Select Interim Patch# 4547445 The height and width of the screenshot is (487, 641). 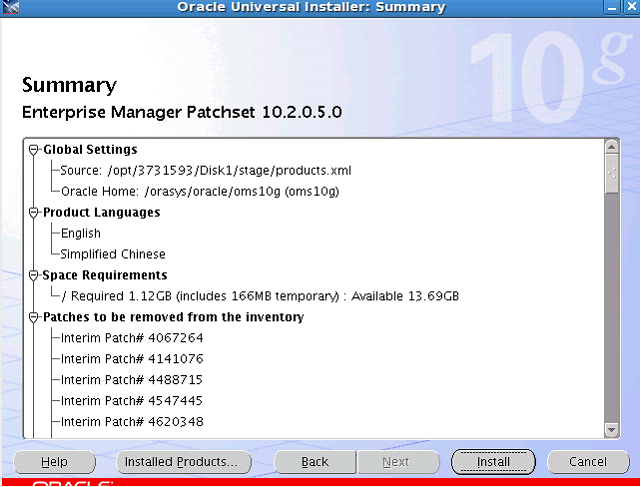132,401
